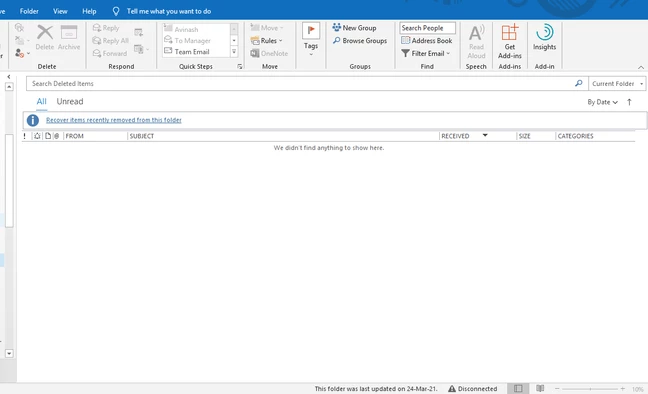The image size is (648, 394).
Task: Click the zoom slider in the status bar
Action: [x=590, y=389]
